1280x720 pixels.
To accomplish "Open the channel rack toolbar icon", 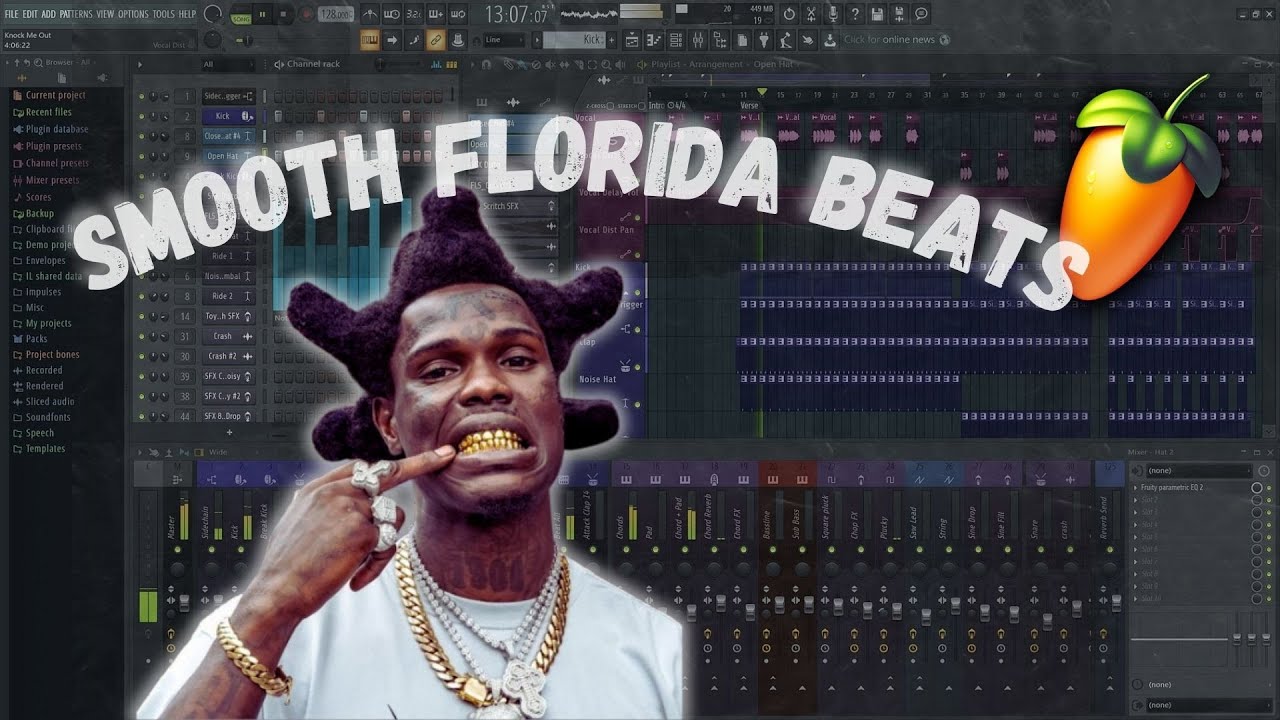I will point(675,40).
